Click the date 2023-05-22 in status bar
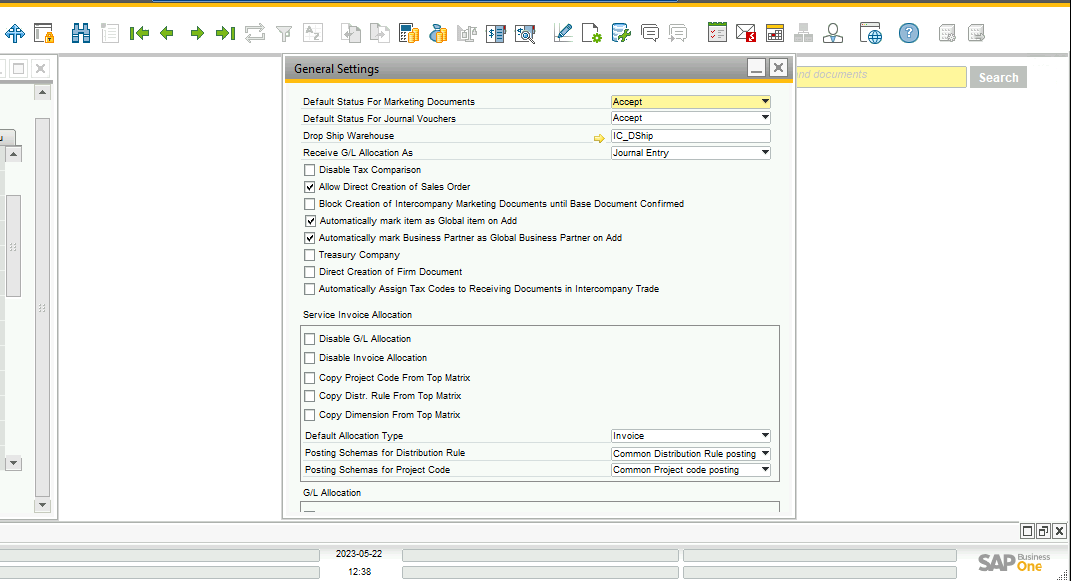 click(359, 554)
